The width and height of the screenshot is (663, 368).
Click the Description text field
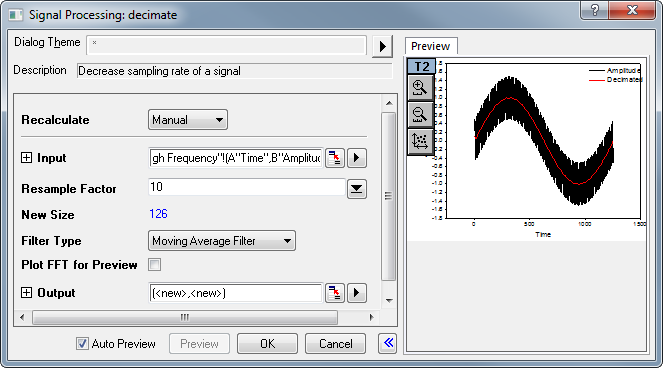point(235,71)
